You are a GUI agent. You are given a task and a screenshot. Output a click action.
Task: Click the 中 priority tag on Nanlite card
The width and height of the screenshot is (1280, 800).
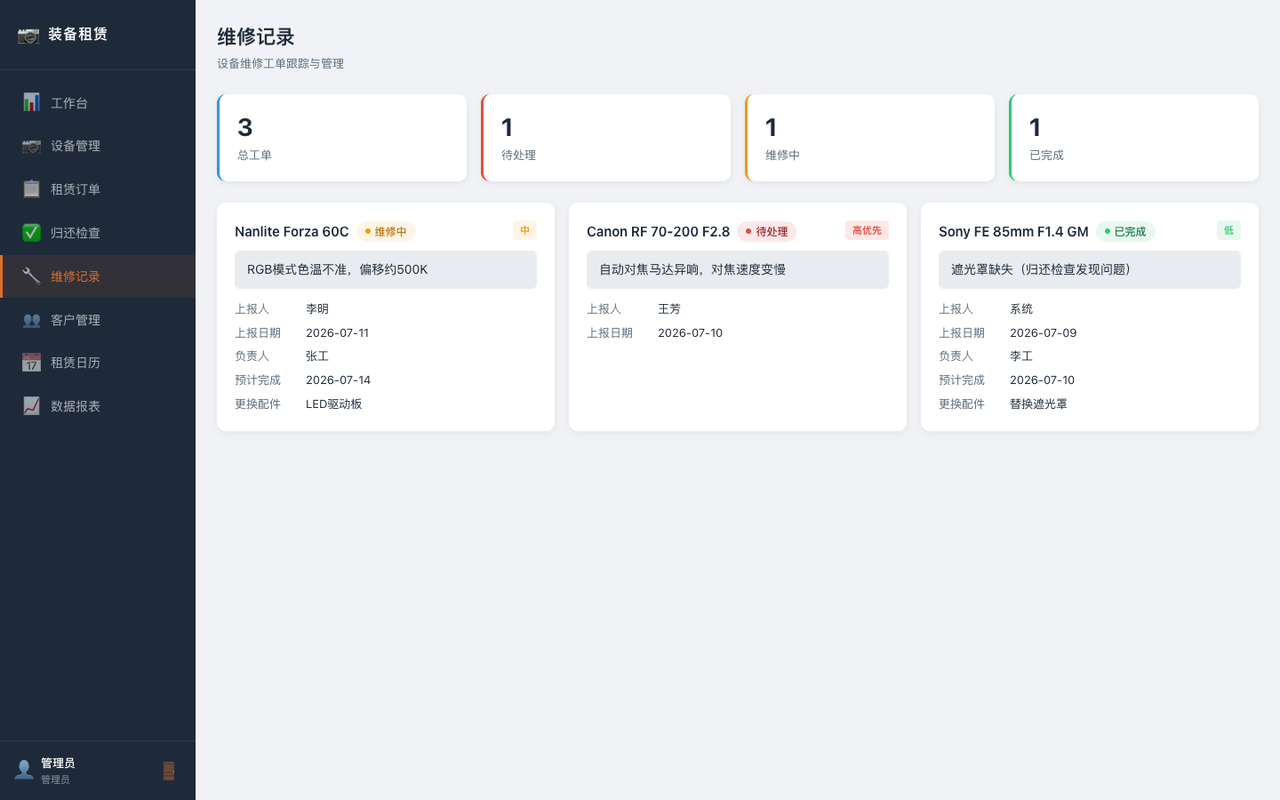click(525, 231)
